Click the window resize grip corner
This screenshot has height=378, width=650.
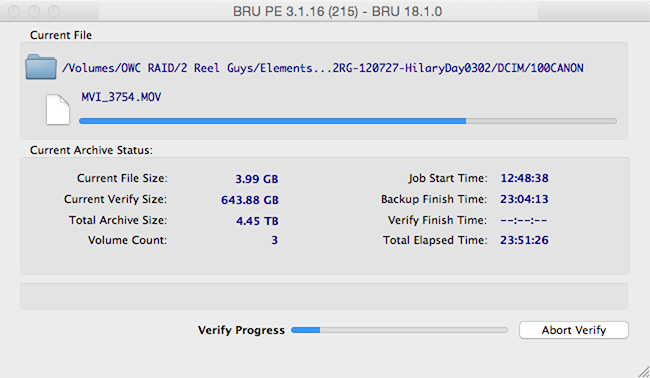[643, 372]
